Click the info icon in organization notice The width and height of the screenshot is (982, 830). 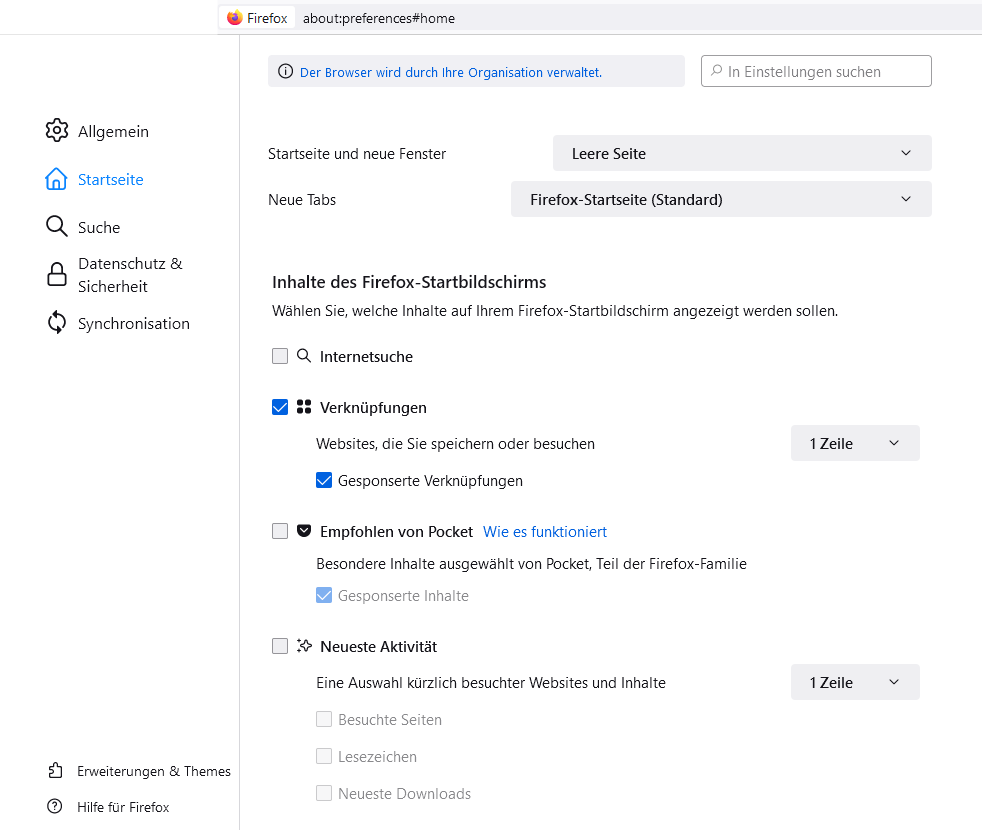286,72
